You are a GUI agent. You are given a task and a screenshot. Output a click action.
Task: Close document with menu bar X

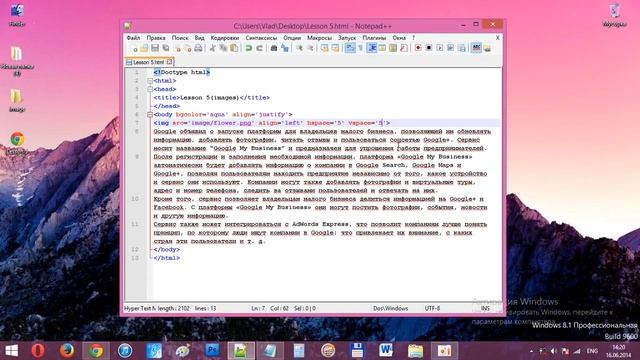[x=497, y=38]
